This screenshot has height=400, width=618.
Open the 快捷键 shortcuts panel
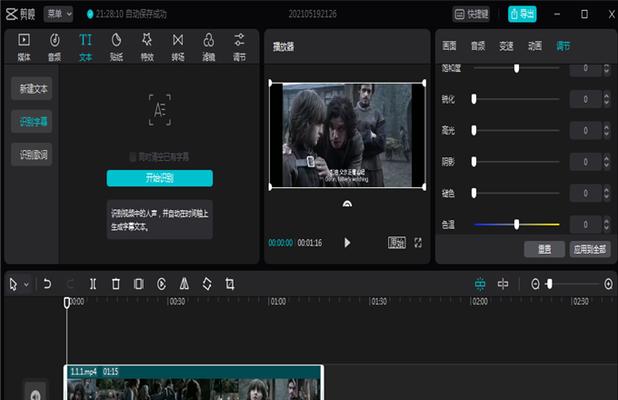pos(471,15)
